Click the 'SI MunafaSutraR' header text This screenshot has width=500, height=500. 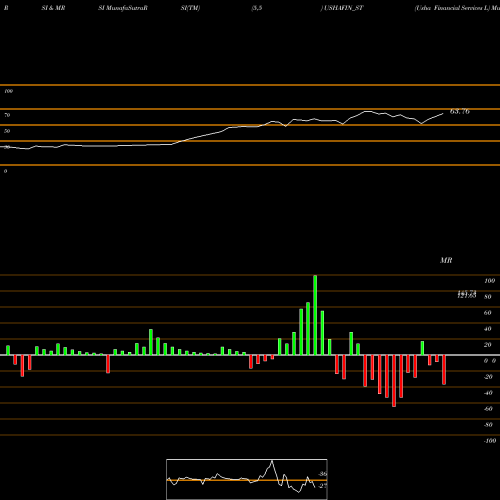123,8
